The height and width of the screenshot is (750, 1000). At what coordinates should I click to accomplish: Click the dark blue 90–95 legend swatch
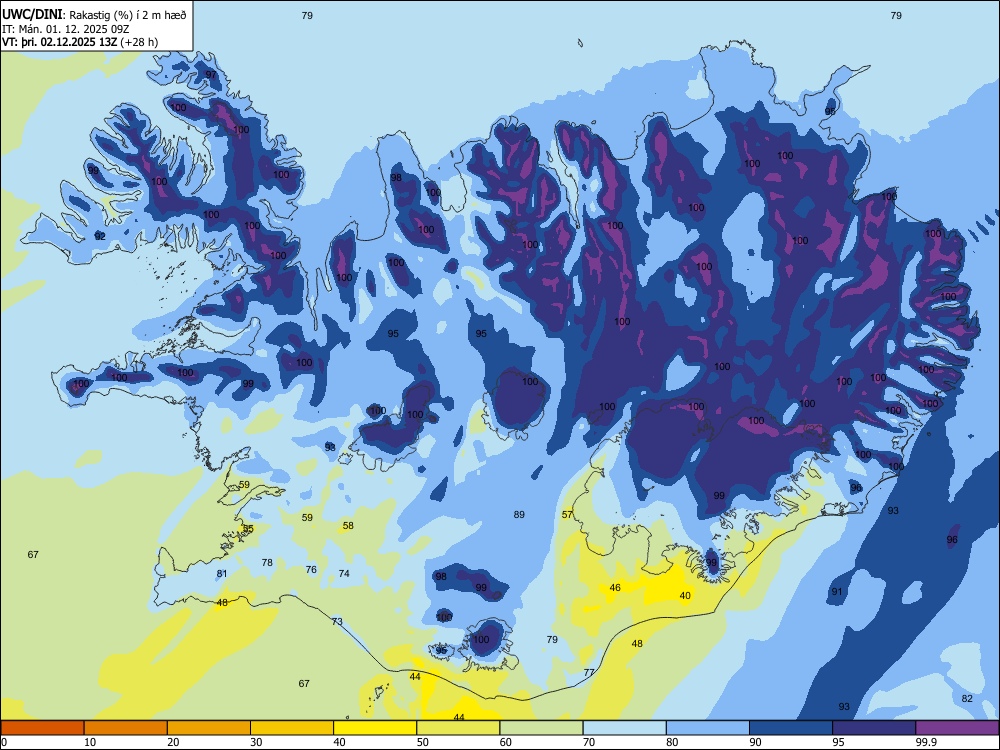coord(791,728)
